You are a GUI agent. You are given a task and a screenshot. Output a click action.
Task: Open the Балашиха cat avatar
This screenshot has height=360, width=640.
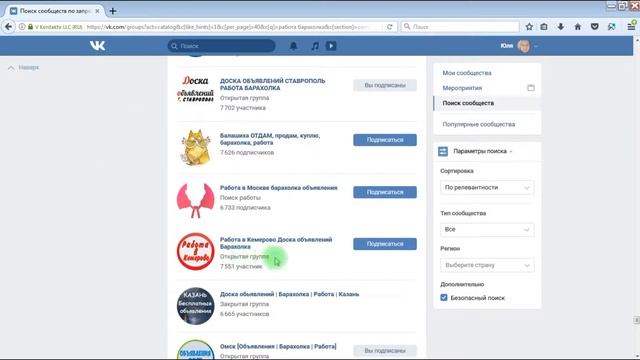point(196,148)
